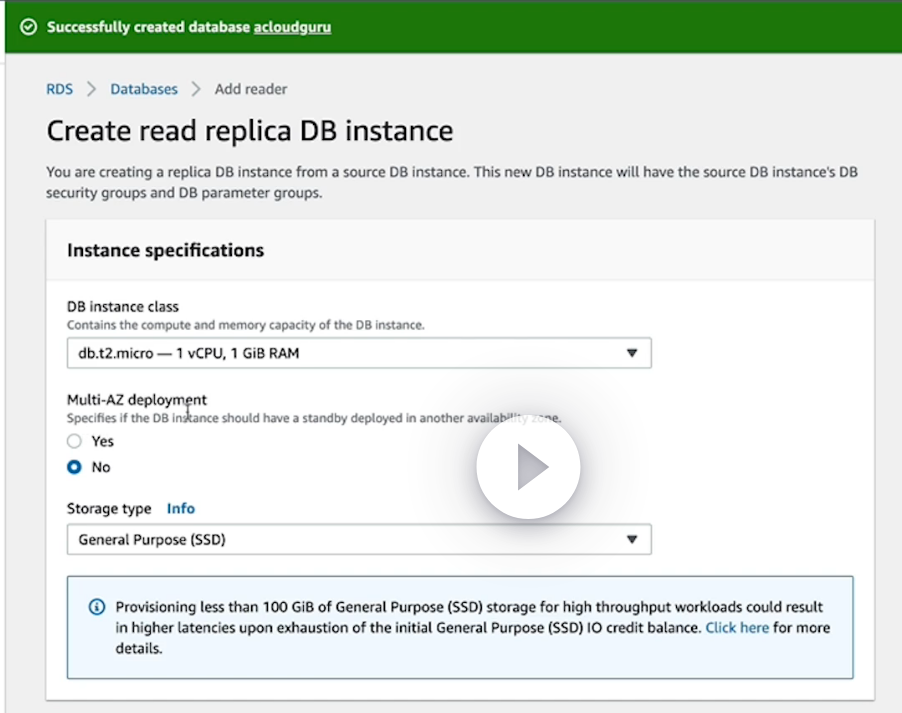Screen dimensions: 902x713
Task: Click the info circle icon in the notice
Action: [97, 607]
